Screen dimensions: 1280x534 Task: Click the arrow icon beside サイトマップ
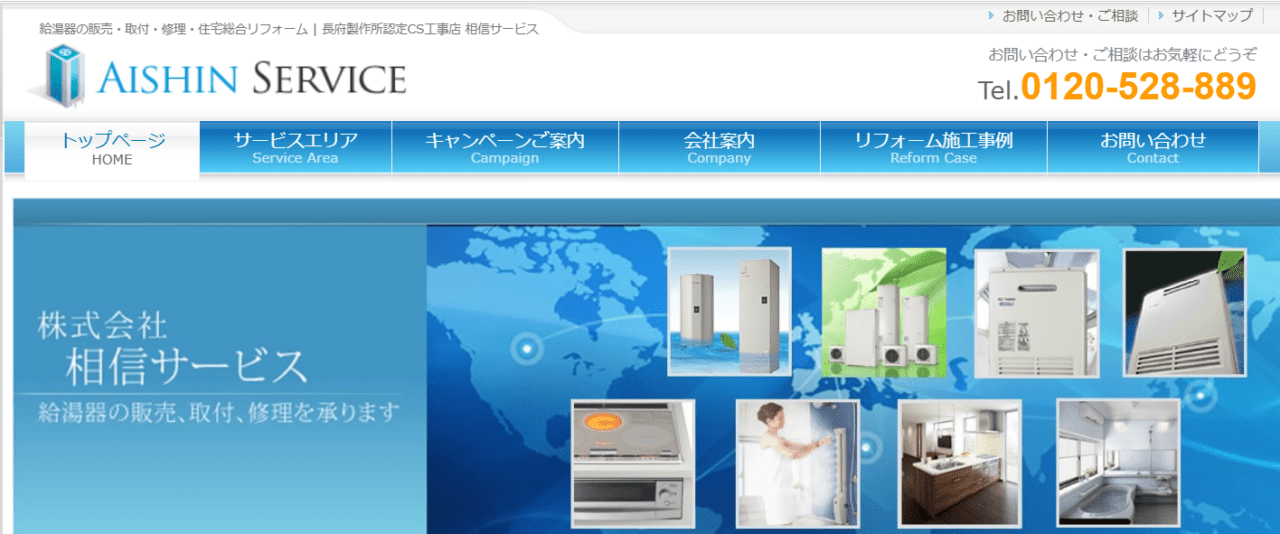(x=1160, y=16)
